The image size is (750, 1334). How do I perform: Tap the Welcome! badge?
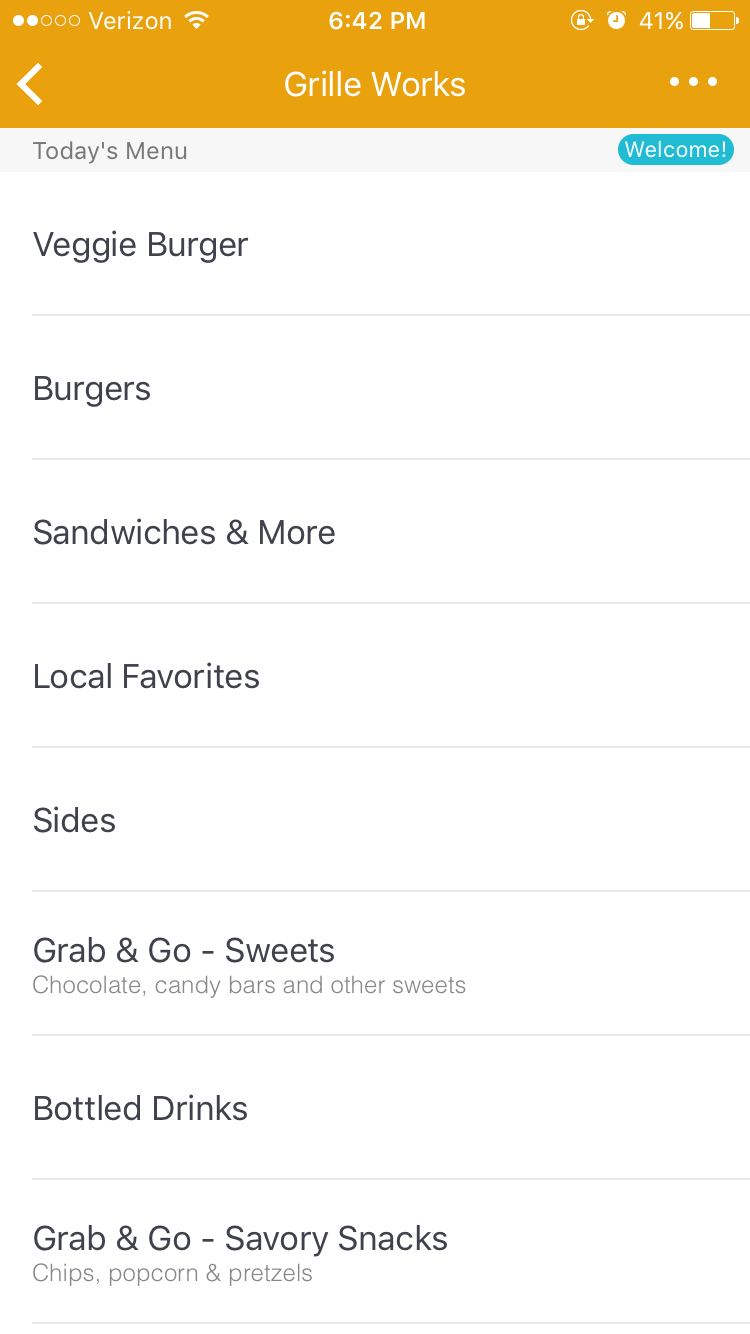(675, 150)
